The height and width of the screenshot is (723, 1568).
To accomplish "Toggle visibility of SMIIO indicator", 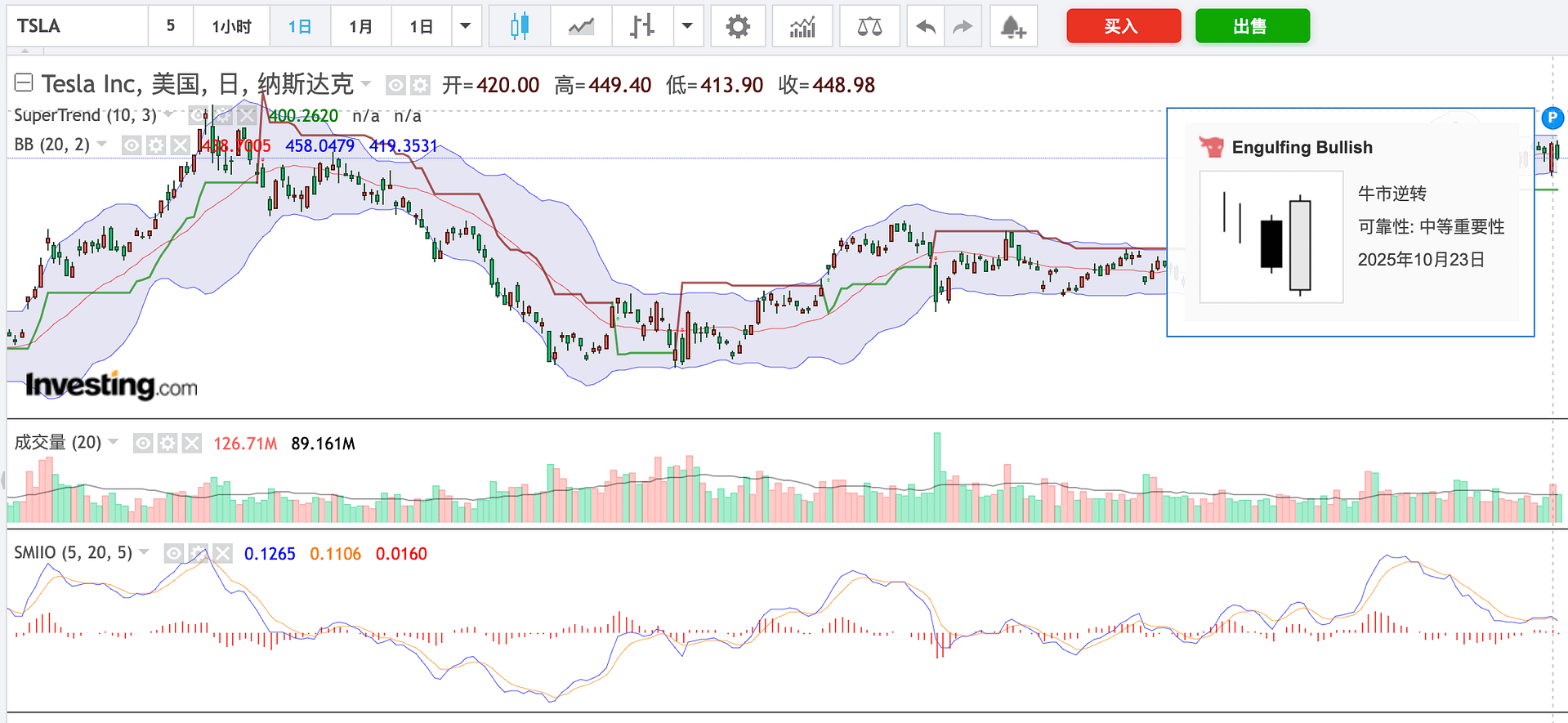I will tap(173, 554).
